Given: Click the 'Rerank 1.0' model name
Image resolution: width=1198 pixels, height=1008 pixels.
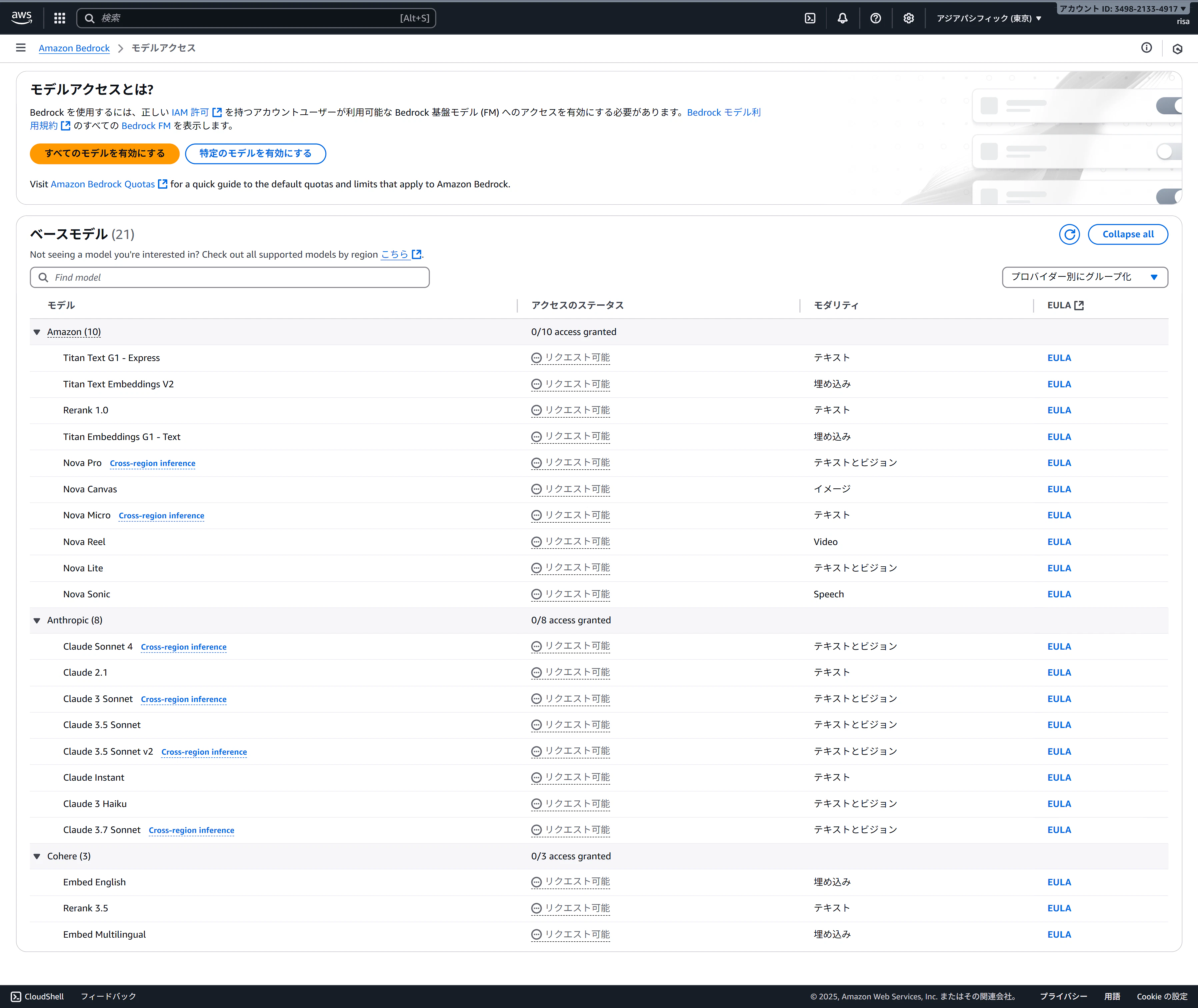Looking at the screenshot, I should [86, 410].
